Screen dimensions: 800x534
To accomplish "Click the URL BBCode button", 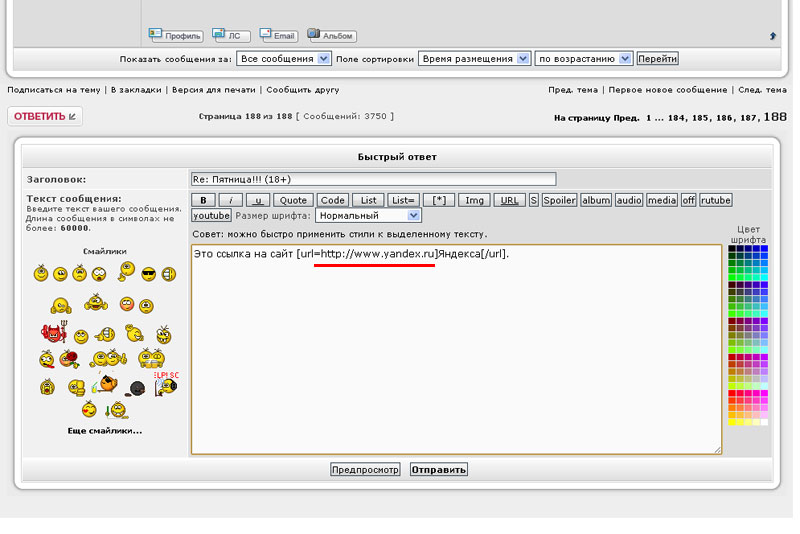I will 509,200.
